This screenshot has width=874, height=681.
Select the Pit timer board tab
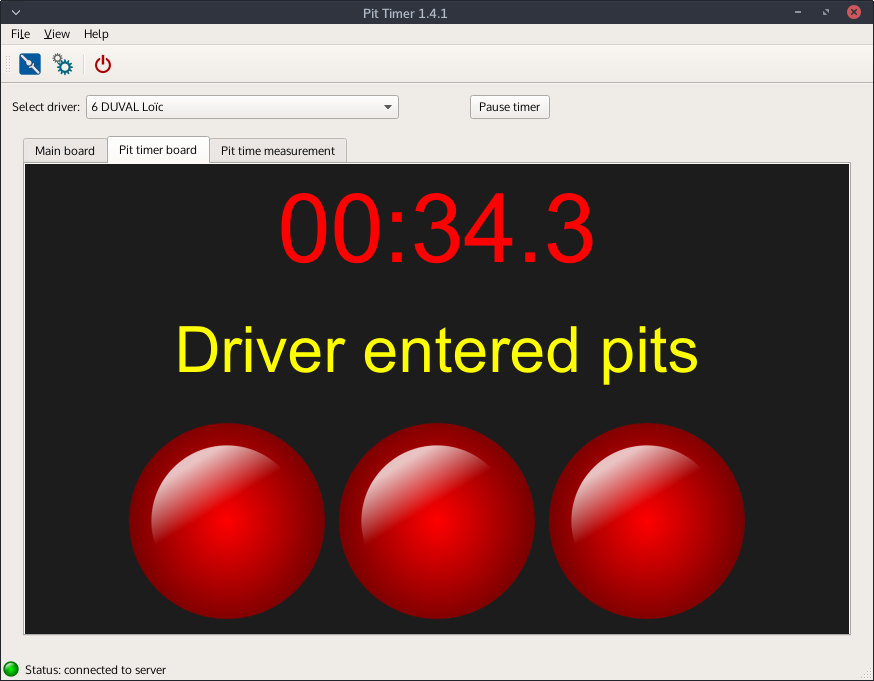(x=158, y=150)
